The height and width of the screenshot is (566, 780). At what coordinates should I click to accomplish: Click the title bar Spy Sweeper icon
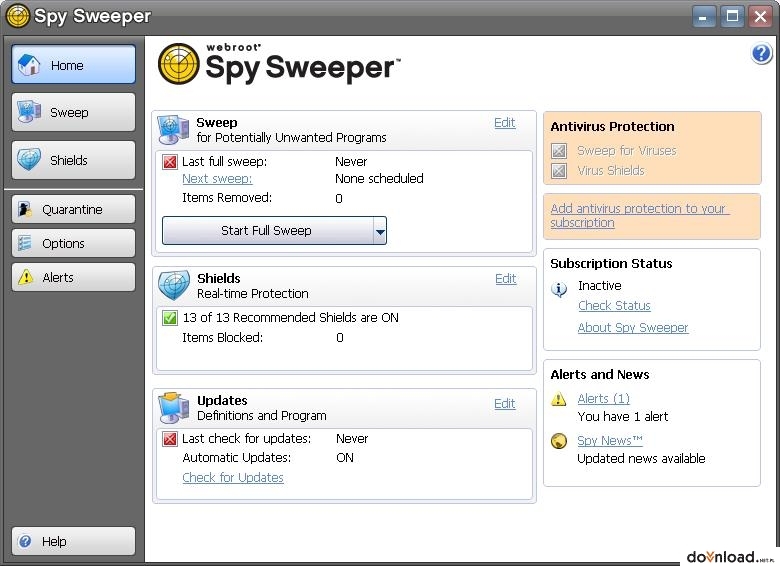(x=17, y=16)
